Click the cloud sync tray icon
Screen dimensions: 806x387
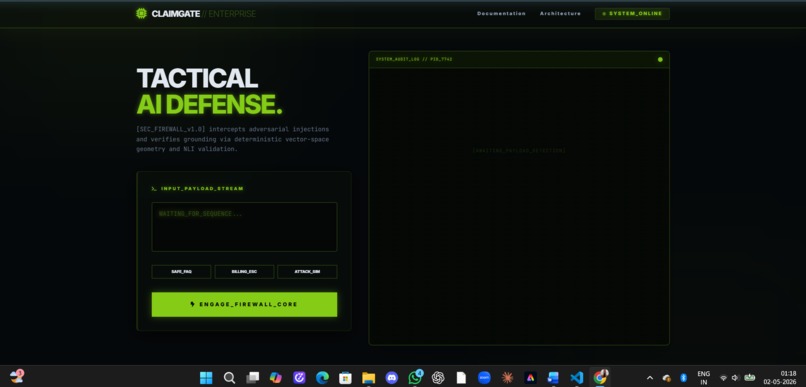tap(667, 378)
